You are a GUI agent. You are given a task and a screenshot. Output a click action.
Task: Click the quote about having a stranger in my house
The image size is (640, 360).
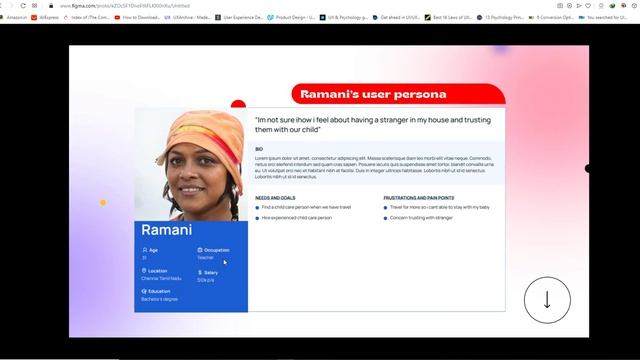tap(373, 125)
